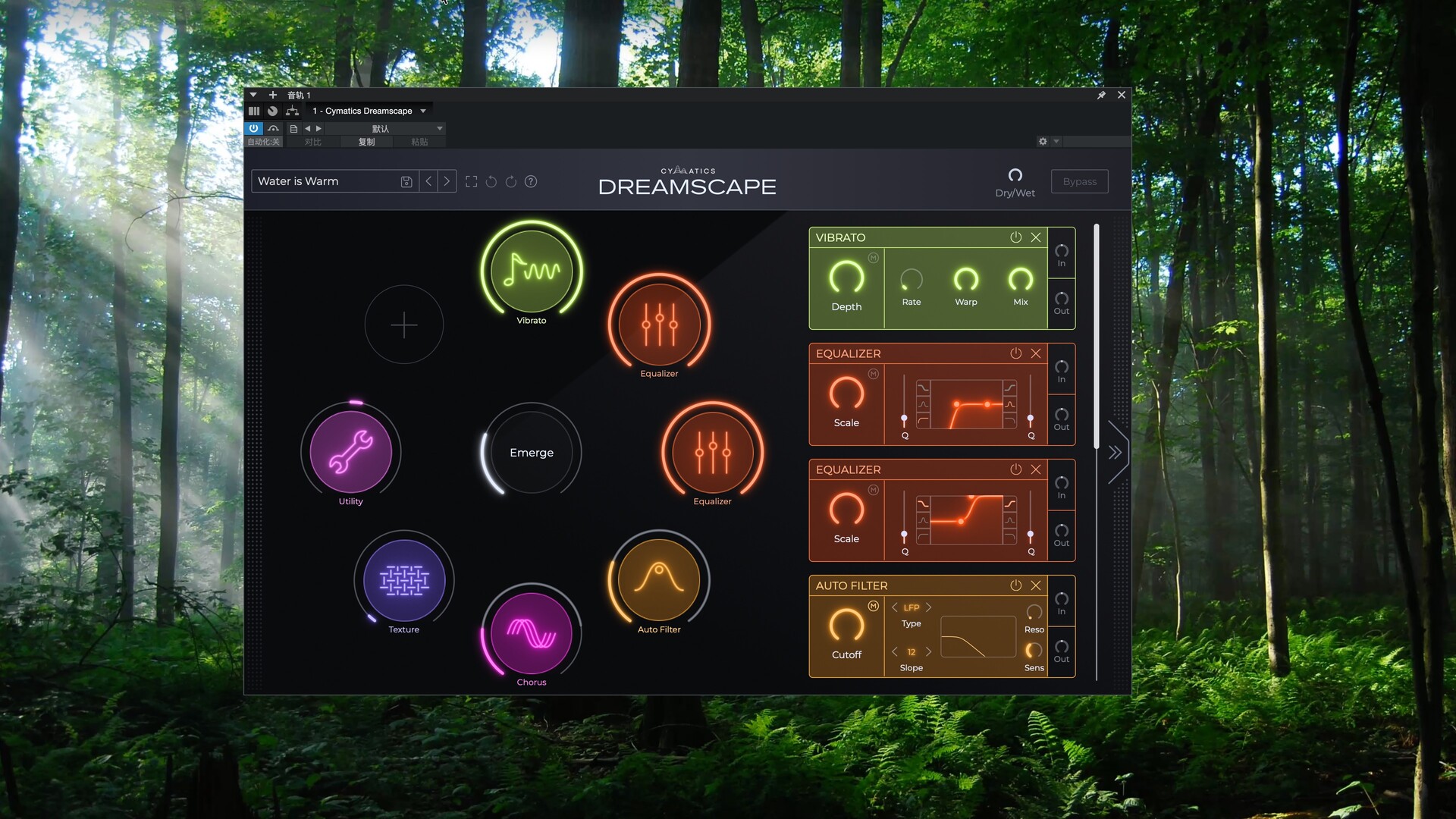Image resolution: width=1456 pixels, height=819 pixels.
Task: Click the undo arrow icon
Action: (x=491, y=181)
